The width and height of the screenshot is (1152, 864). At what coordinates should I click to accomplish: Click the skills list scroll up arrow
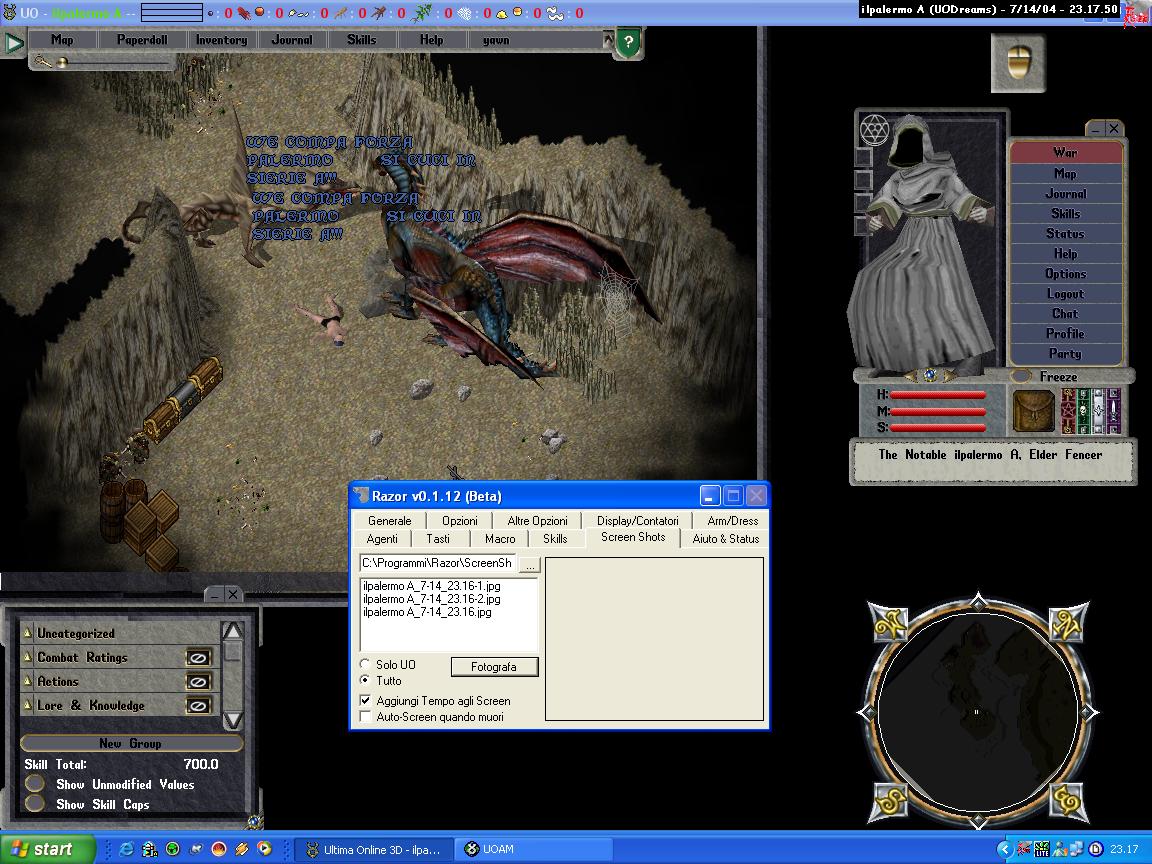(233, 631)
